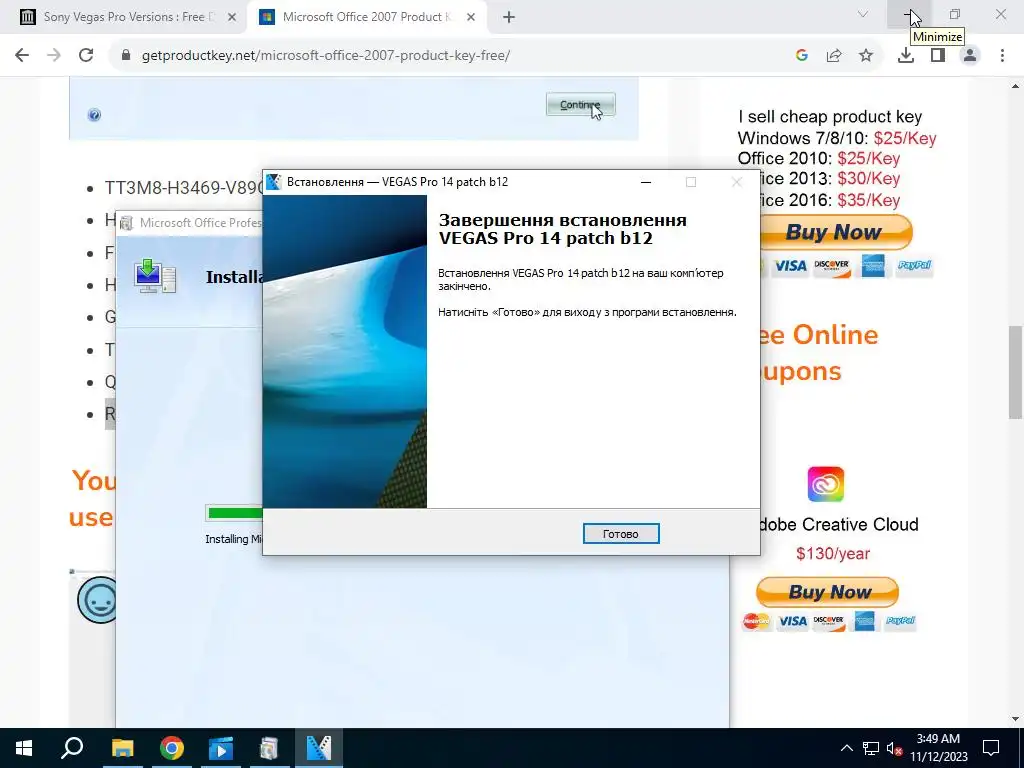Click the address bar URL field

451,56
